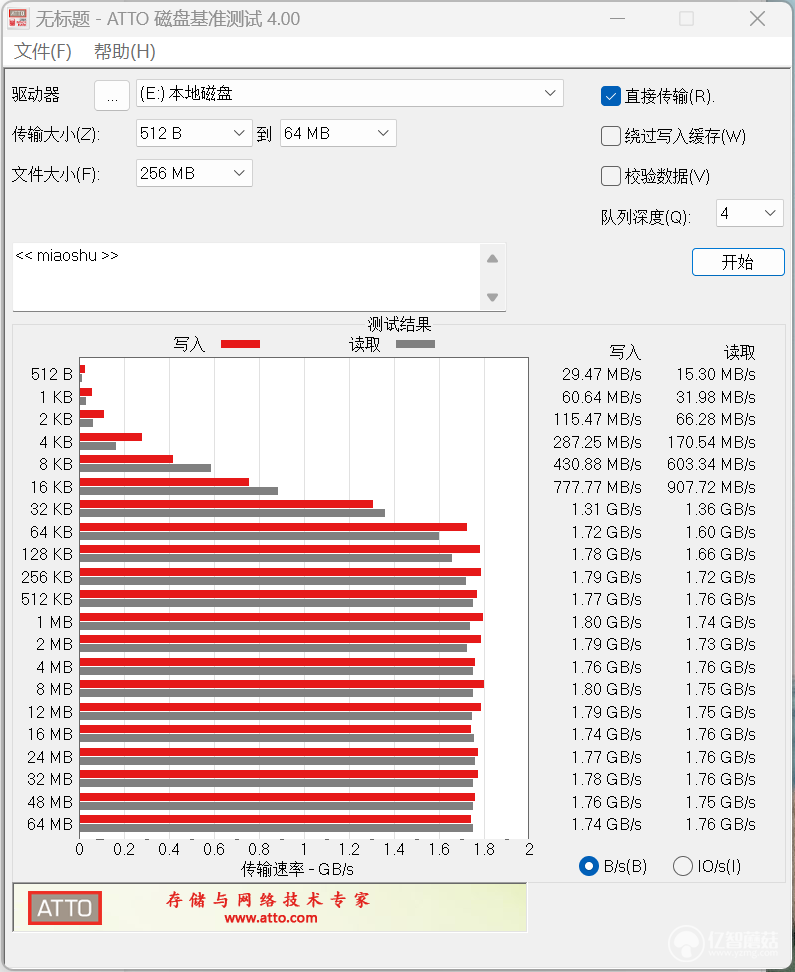Screen dimensions: 795x972
Task: Click the 1.31 GB/s write value
Action: click(606, 510)
